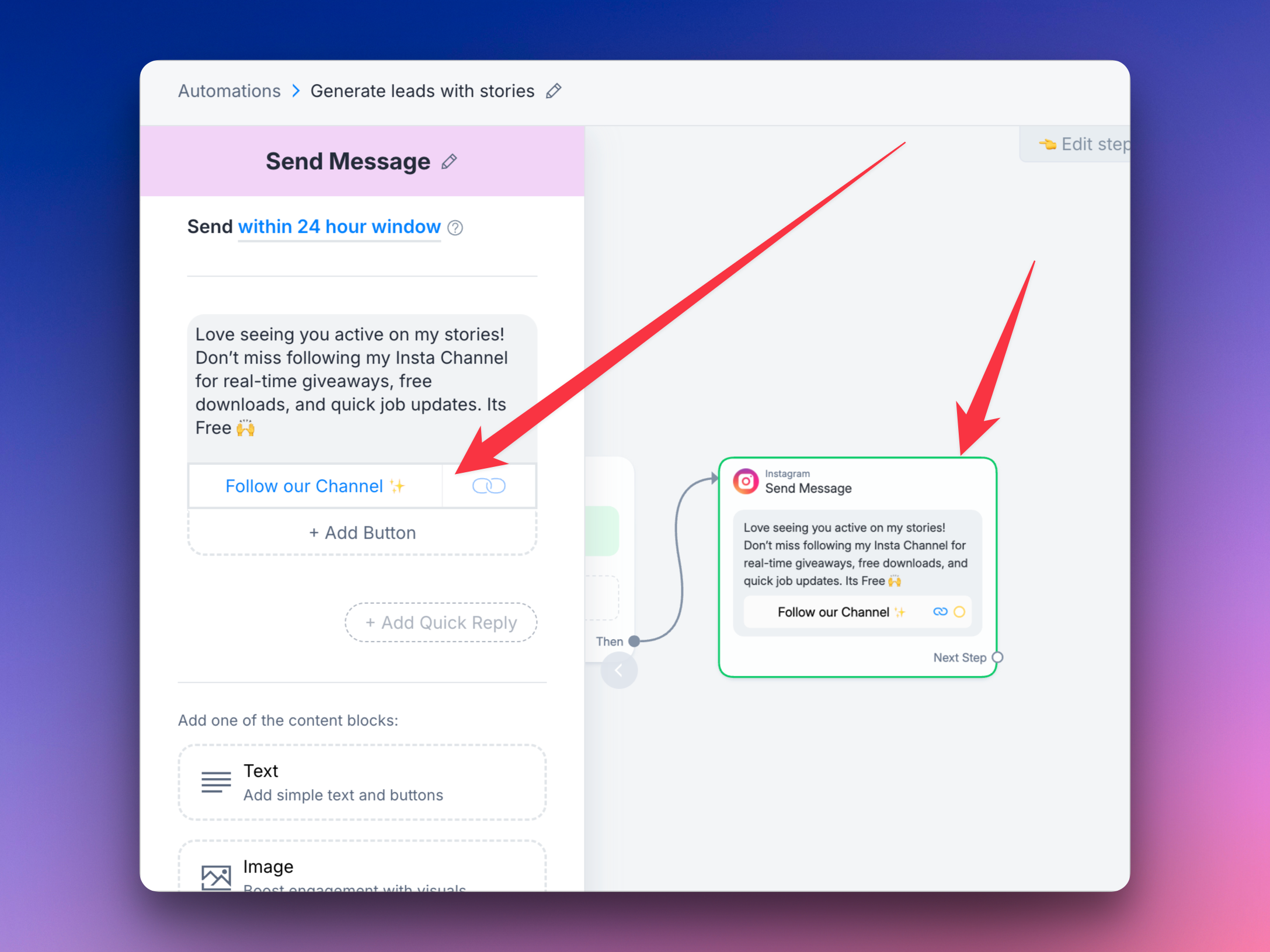Image resolution: width=1270 pixels, height=952 pixels.
Task: Click the Then output connector dot
Action: [634, 641]
